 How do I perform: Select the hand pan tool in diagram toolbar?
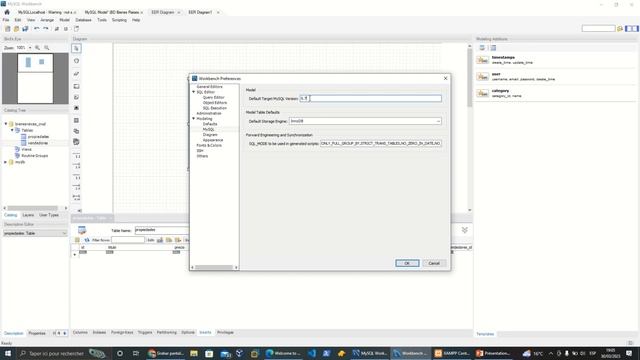click(x=76, y=61)
